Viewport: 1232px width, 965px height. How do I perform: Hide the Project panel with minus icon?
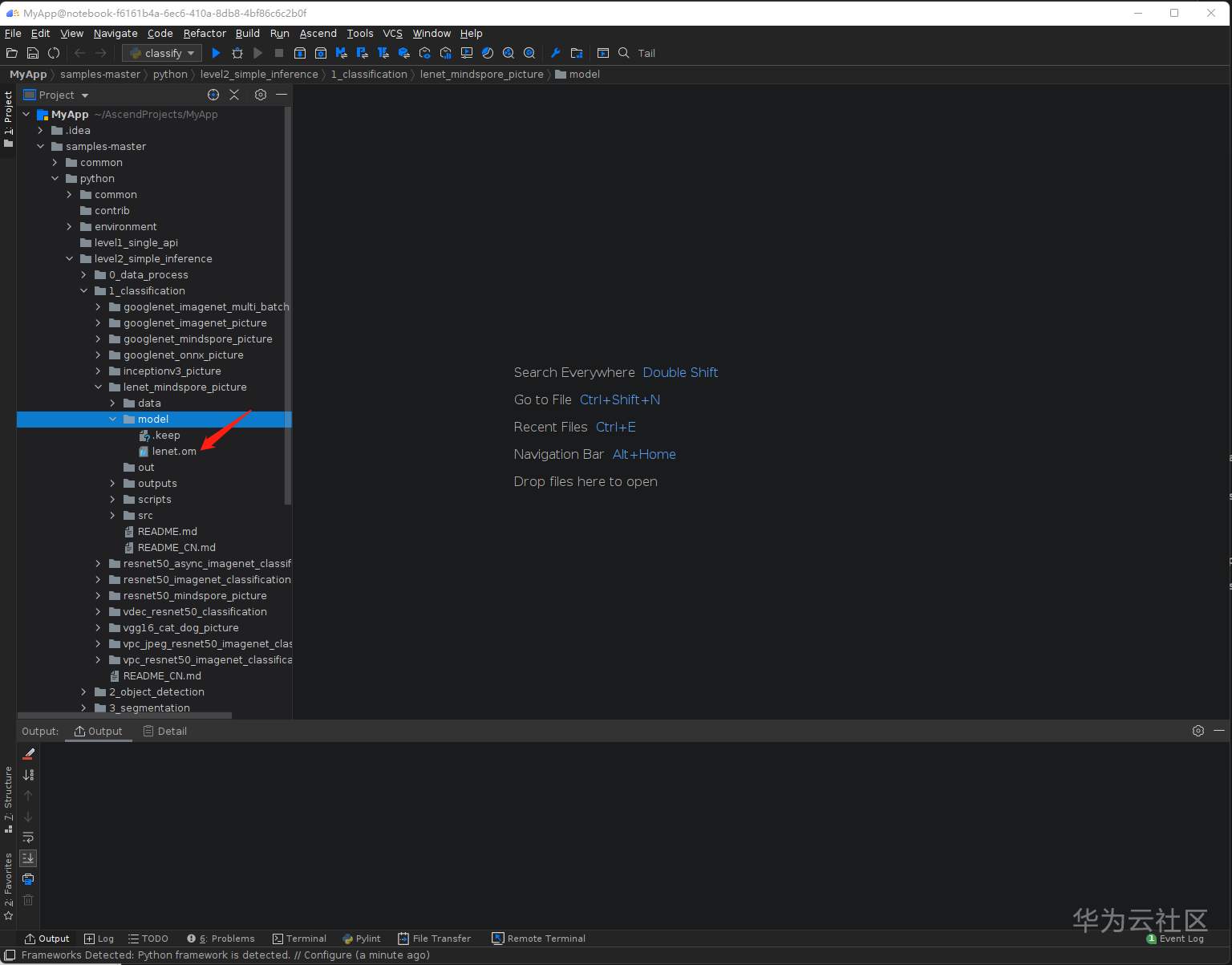282,95
